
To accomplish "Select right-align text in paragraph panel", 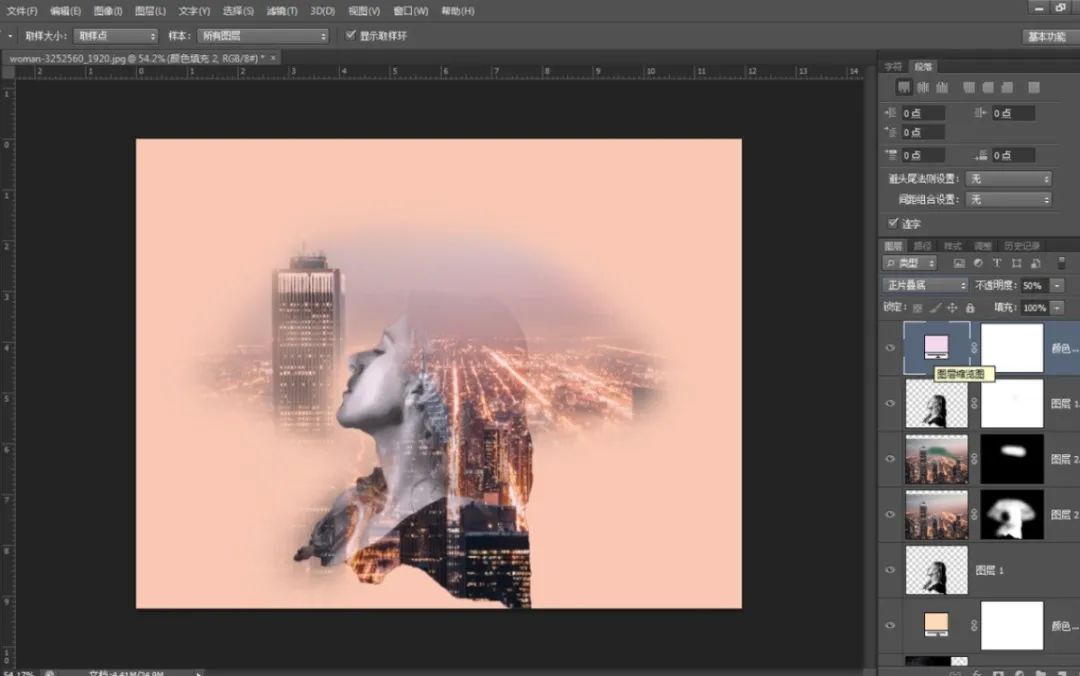I will [x=942, y=88].
